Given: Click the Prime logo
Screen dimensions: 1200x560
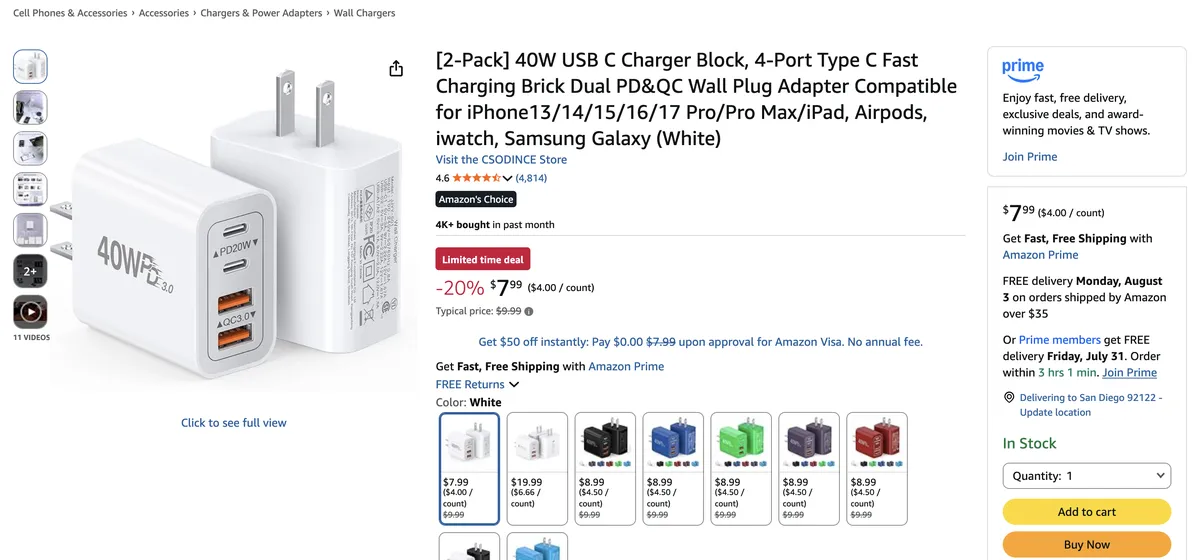Looking at the screenshot, I should click(1023, 70).
